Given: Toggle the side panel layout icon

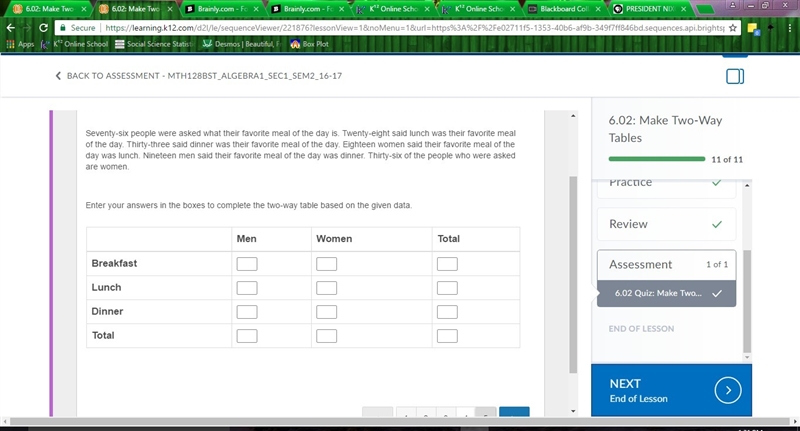Looking at the screenshot, I should (x=735, y=76).
